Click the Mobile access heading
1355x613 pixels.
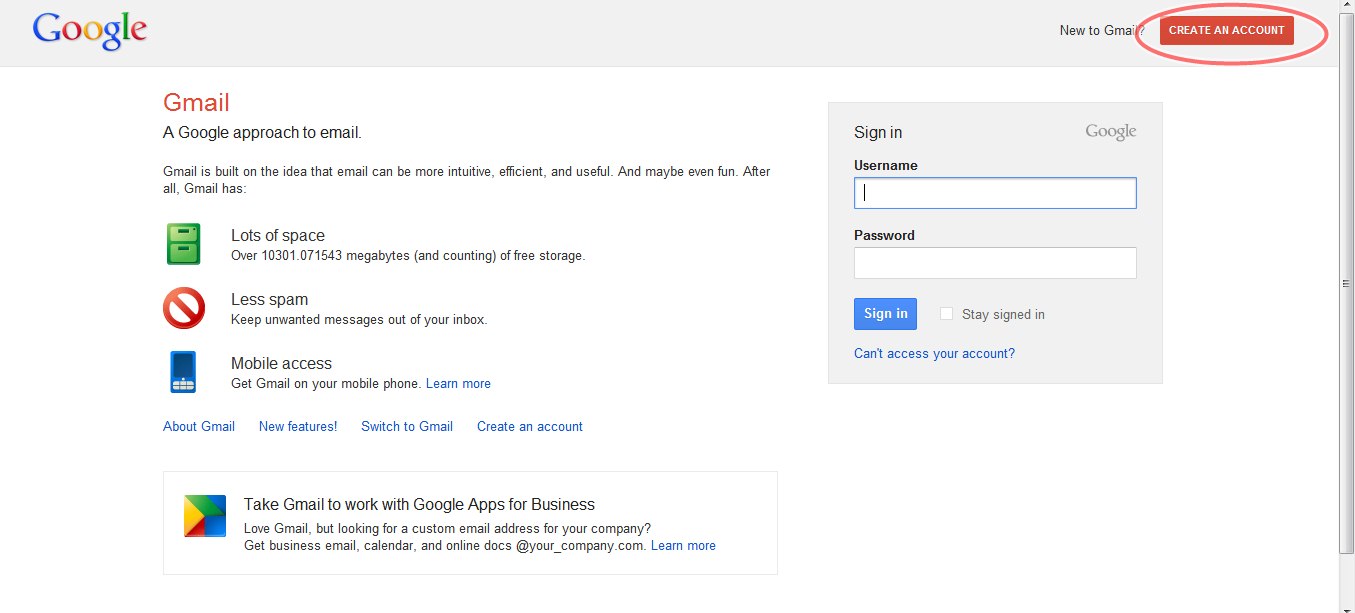tap(281, 363)
